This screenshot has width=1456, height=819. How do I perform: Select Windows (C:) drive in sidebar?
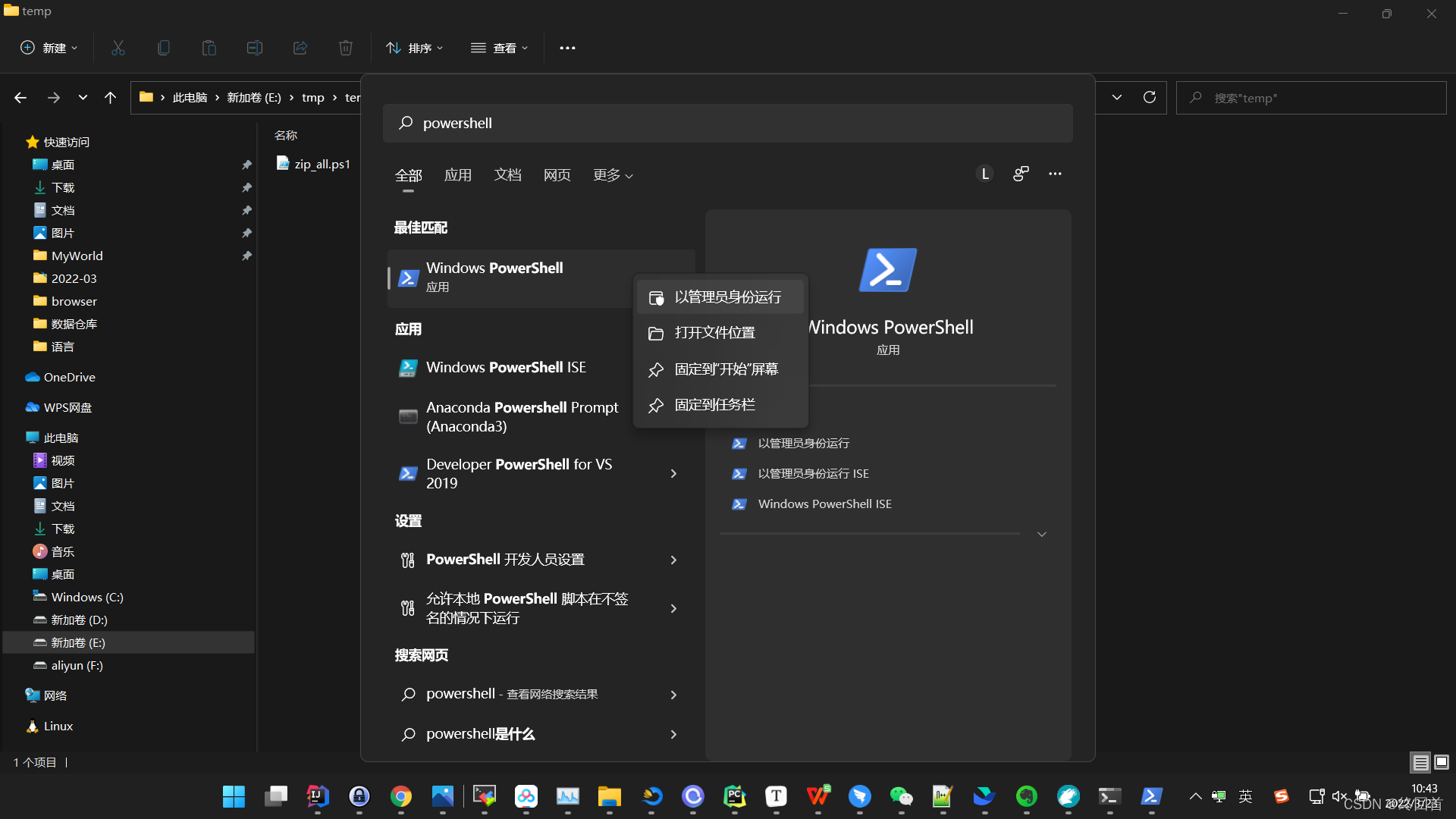pyautogui.click(x=87, y=597)
